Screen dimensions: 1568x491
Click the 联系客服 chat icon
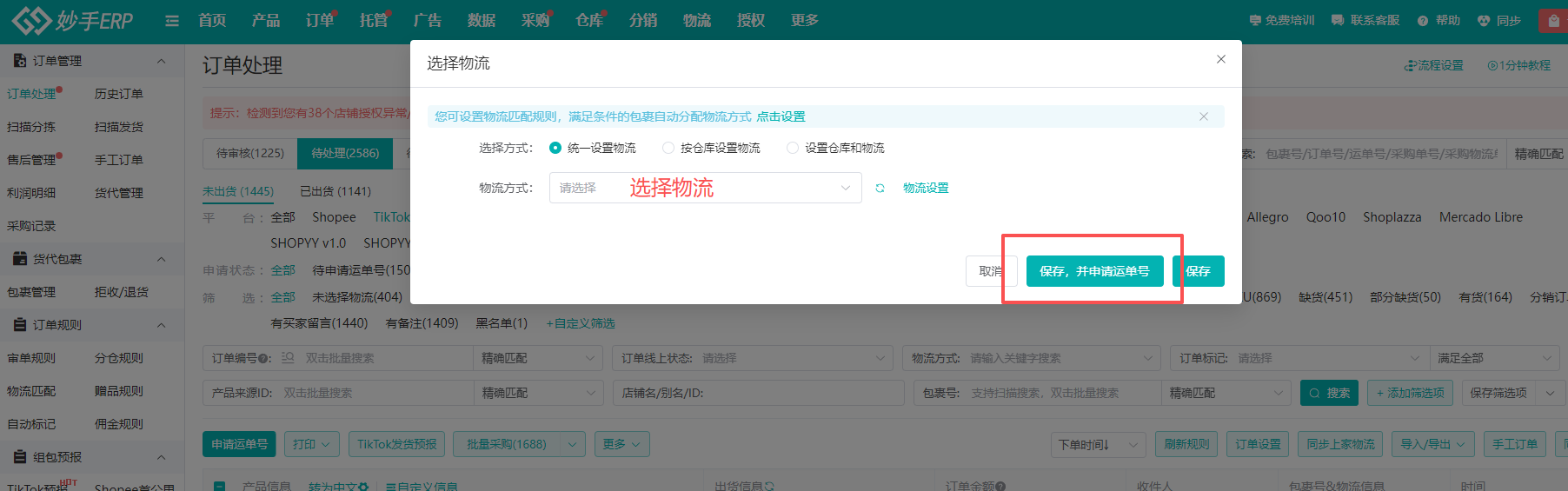point(1338,21)
